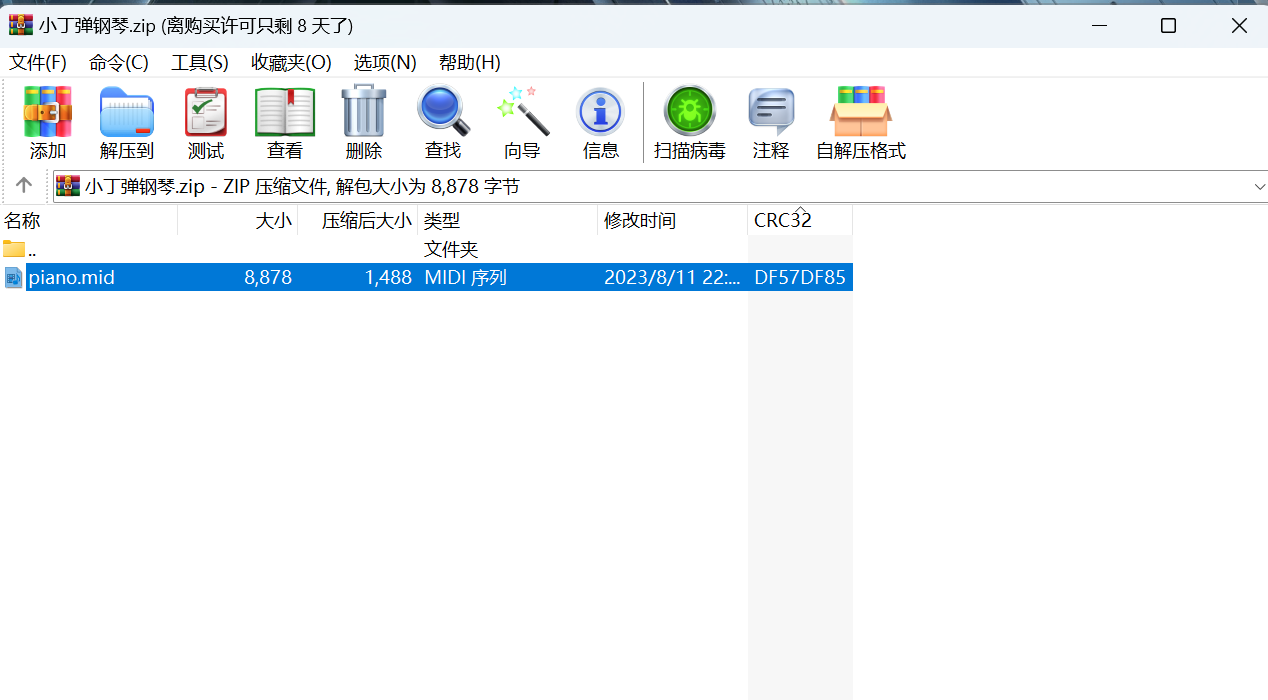Click the 文件夹 type label of the parent folder row
The image size is (1268, 700).
(x=451, y=249)
